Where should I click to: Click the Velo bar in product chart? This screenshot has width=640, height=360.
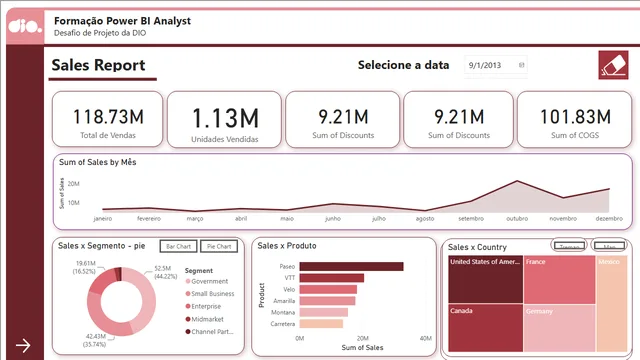pos(328,289)
